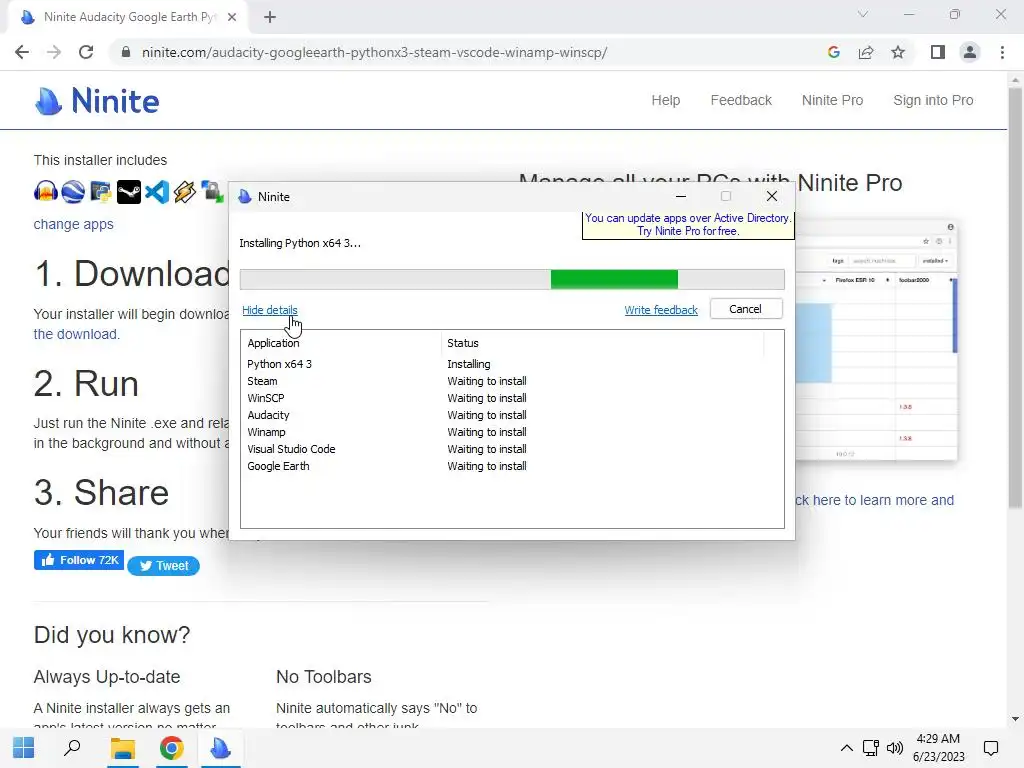Go back in Chrome
This screenshot has width=1024, height=768.
pos(22,52)
